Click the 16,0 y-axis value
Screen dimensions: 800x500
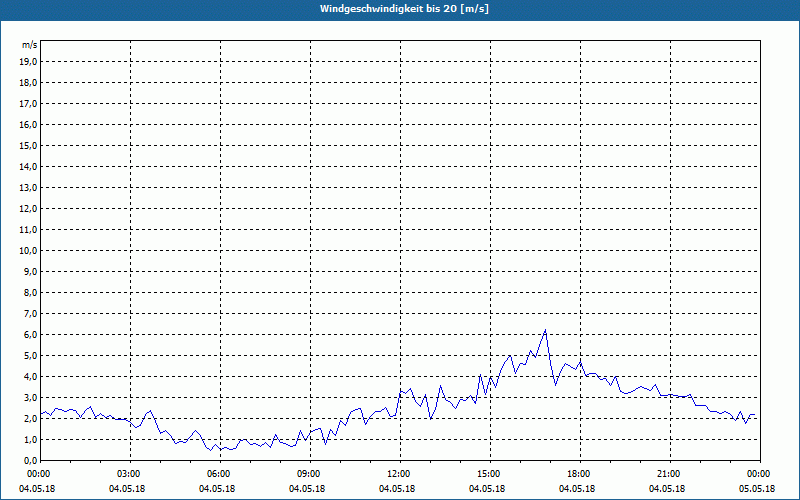point(28,124)
